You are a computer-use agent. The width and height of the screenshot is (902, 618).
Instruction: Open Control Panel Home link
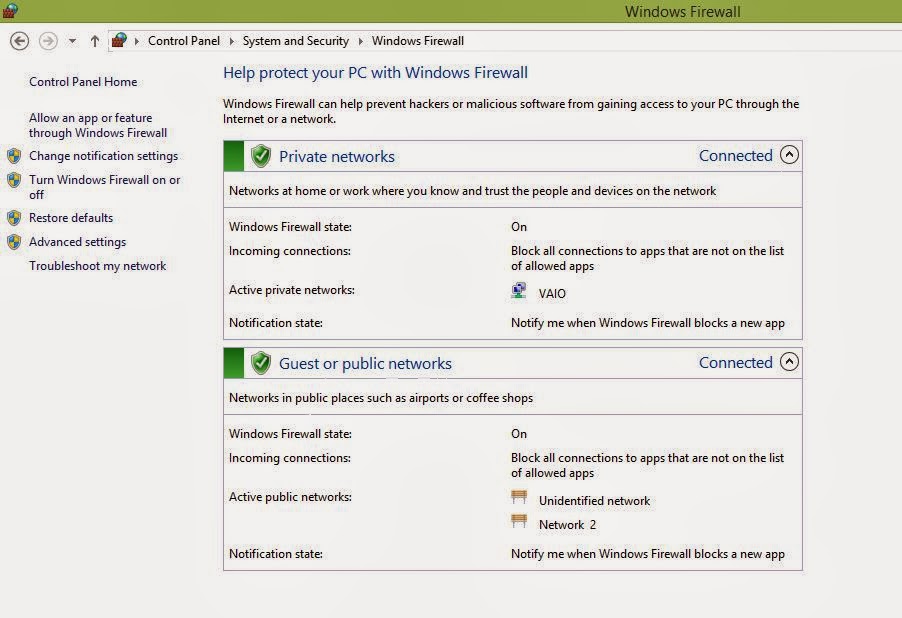point(83,82)
